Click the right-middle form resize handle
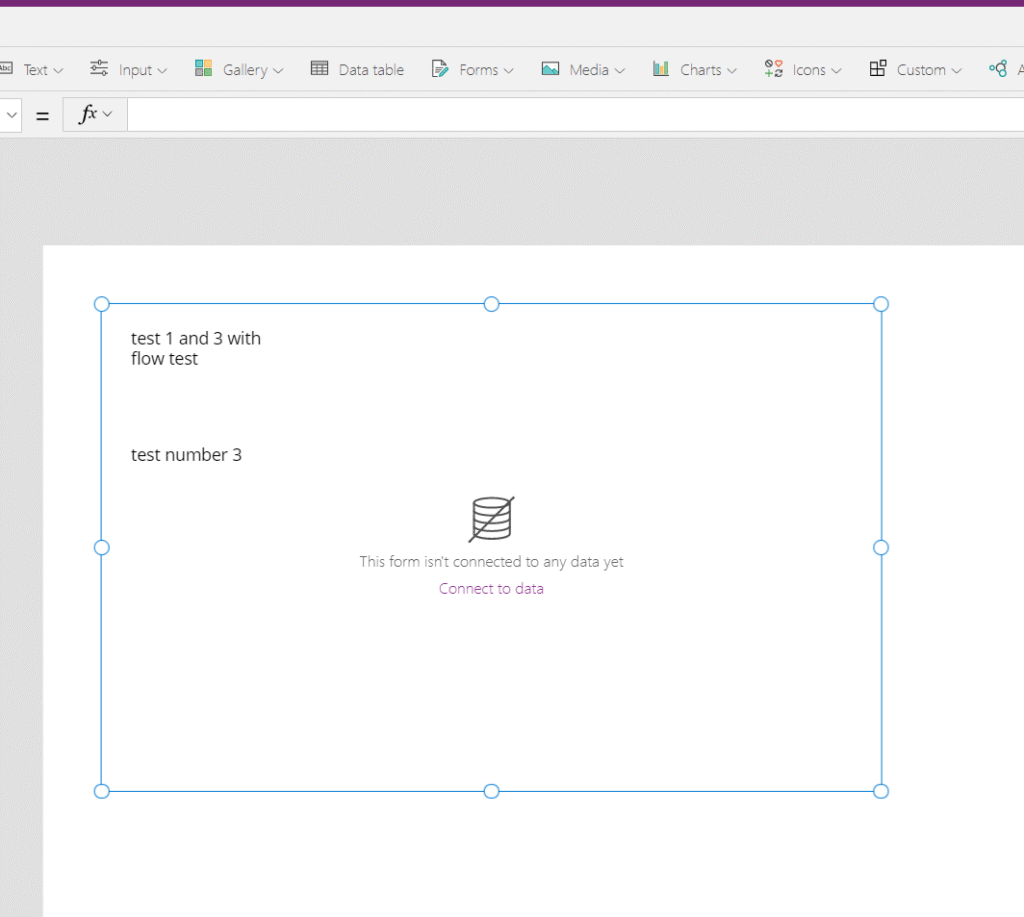This screenshot has width=1024, height=917. (881, 547)
